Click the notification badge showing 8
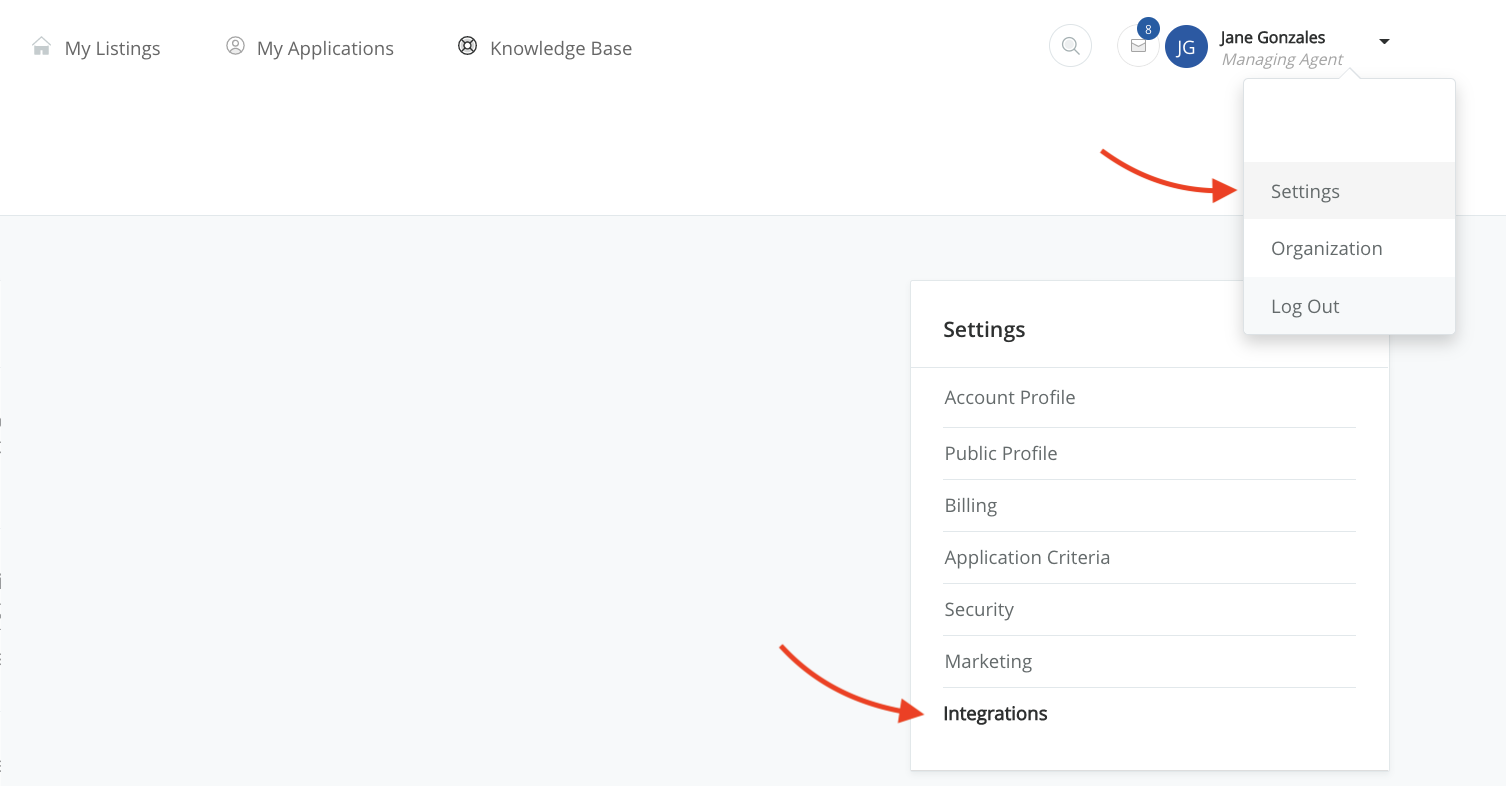Viewport: 1506px width, 786px height. [1148, 29]
